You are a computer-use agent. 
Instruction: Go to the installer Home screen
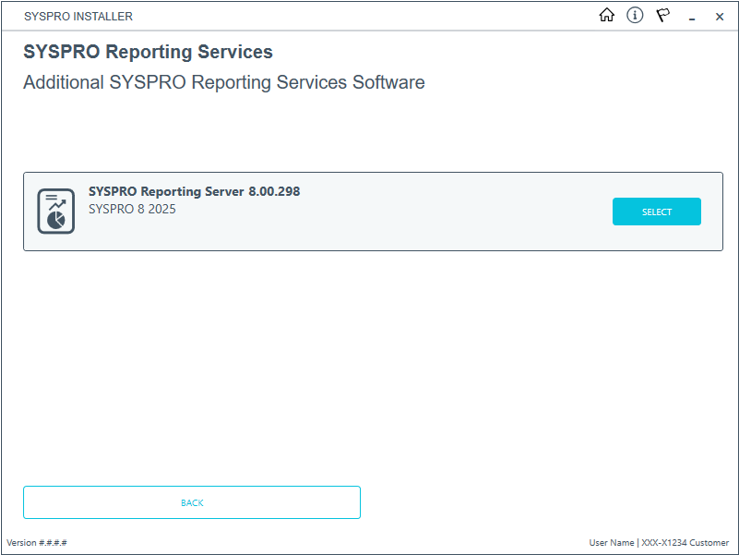pyautogui.click(x=606, y=16)
